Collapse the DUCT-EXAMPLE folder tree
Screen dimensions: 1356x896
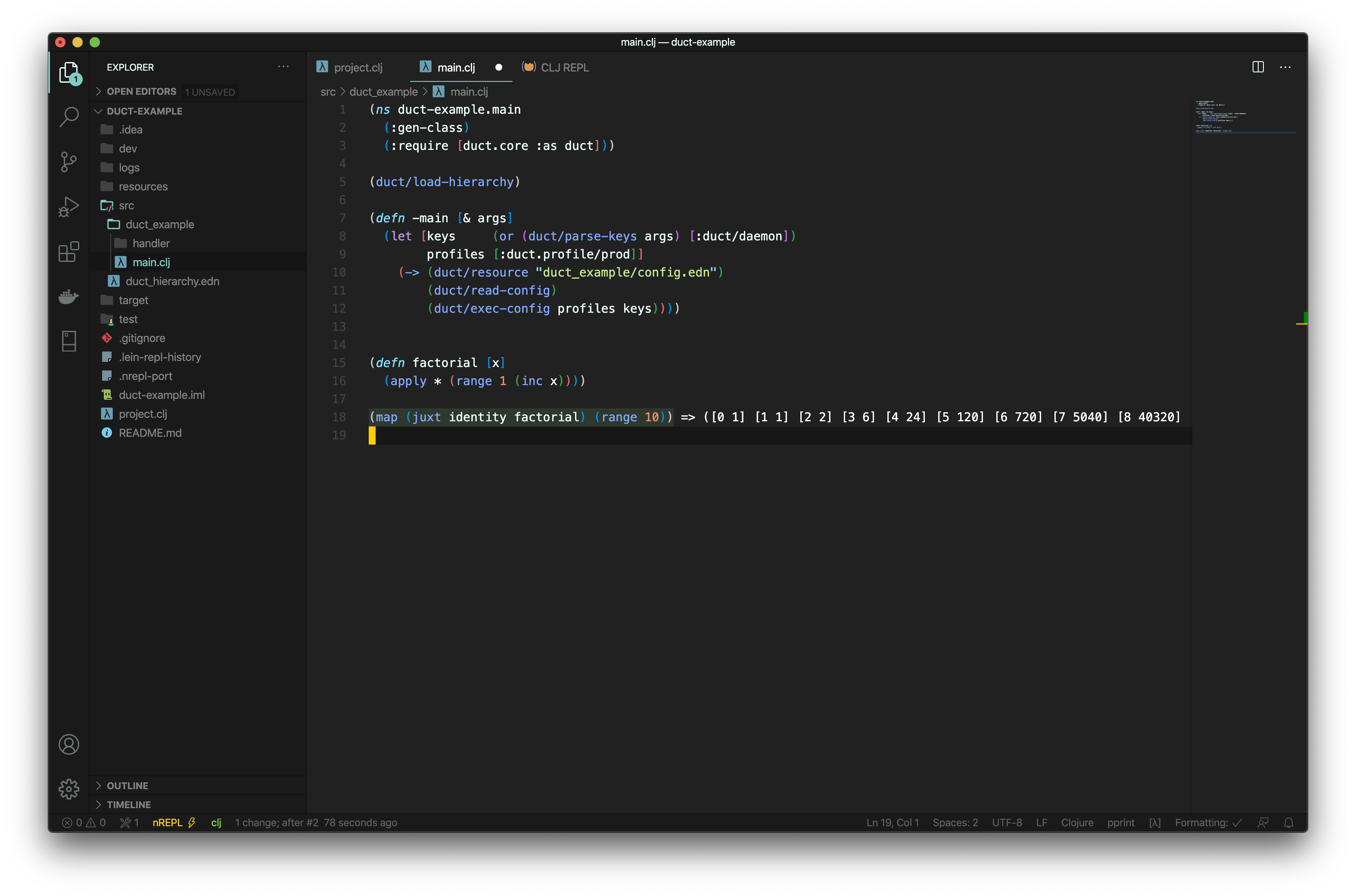(144, 111)
